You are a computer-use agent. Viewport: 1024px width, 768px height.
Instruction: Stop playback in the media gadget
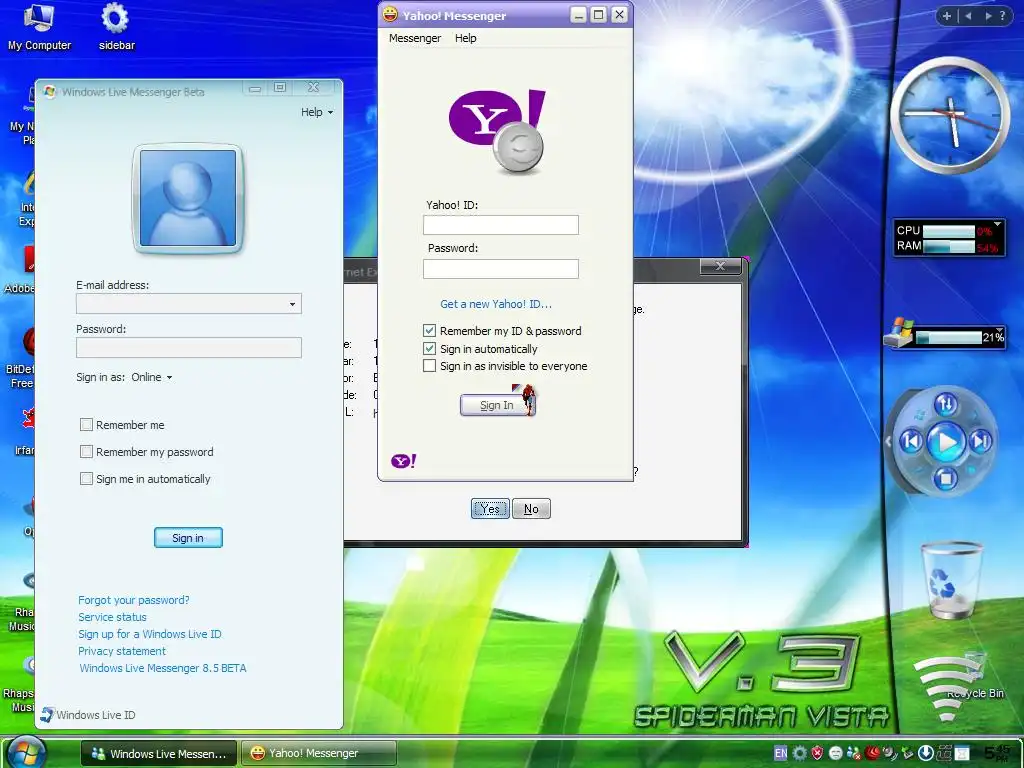[x=946, y=479]
